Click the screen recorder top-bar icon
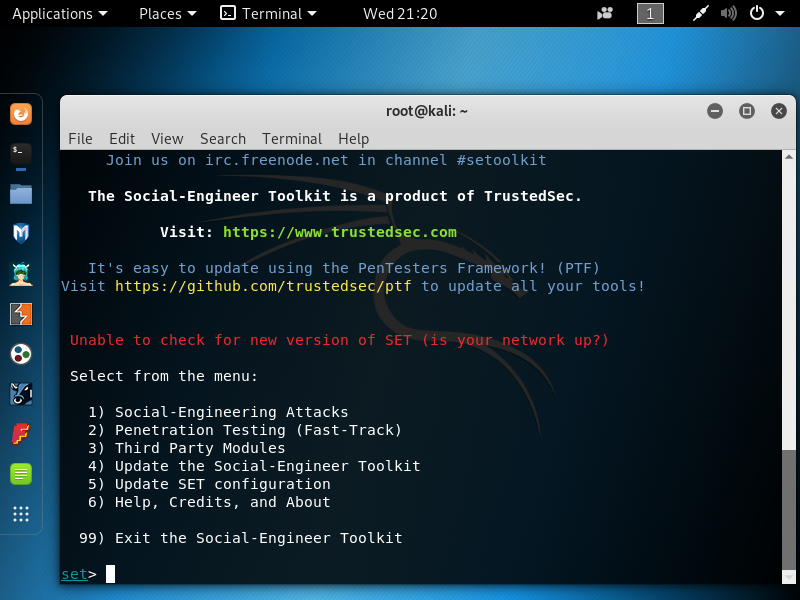The image size is (800, 600). (605, 13)
